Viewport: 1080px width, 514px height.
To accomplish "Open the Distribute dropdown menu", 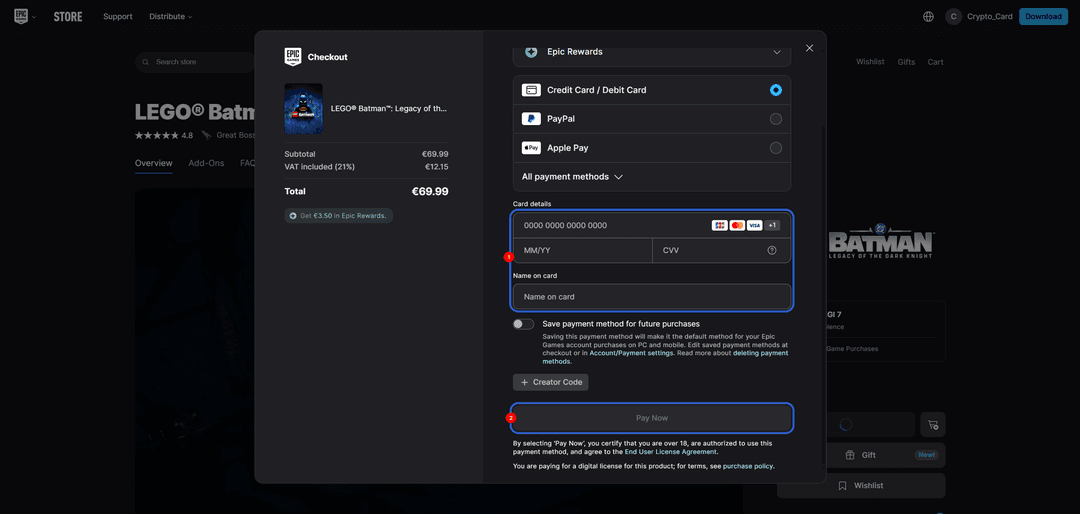I will point(171,17).
